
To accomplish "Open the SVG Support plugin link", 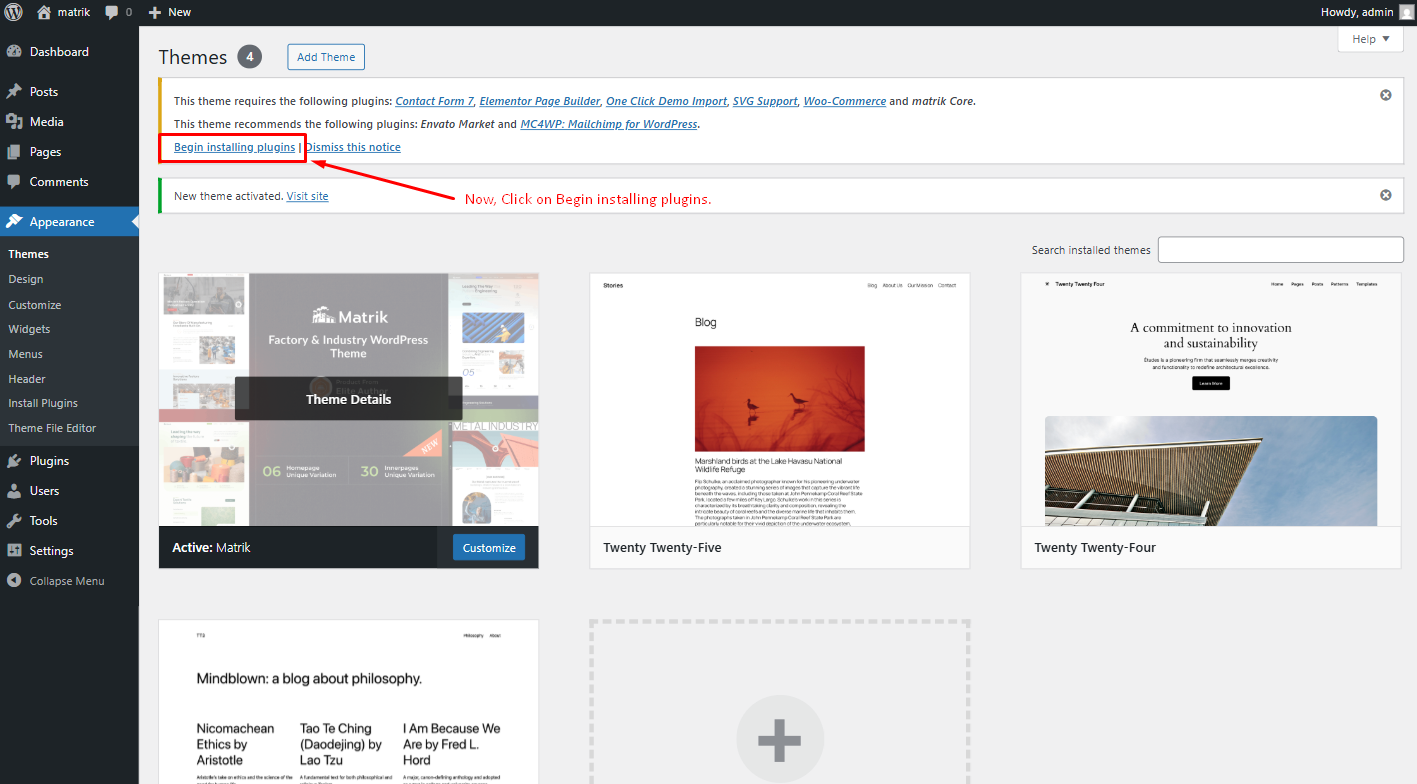I will (x=765, y=101).
